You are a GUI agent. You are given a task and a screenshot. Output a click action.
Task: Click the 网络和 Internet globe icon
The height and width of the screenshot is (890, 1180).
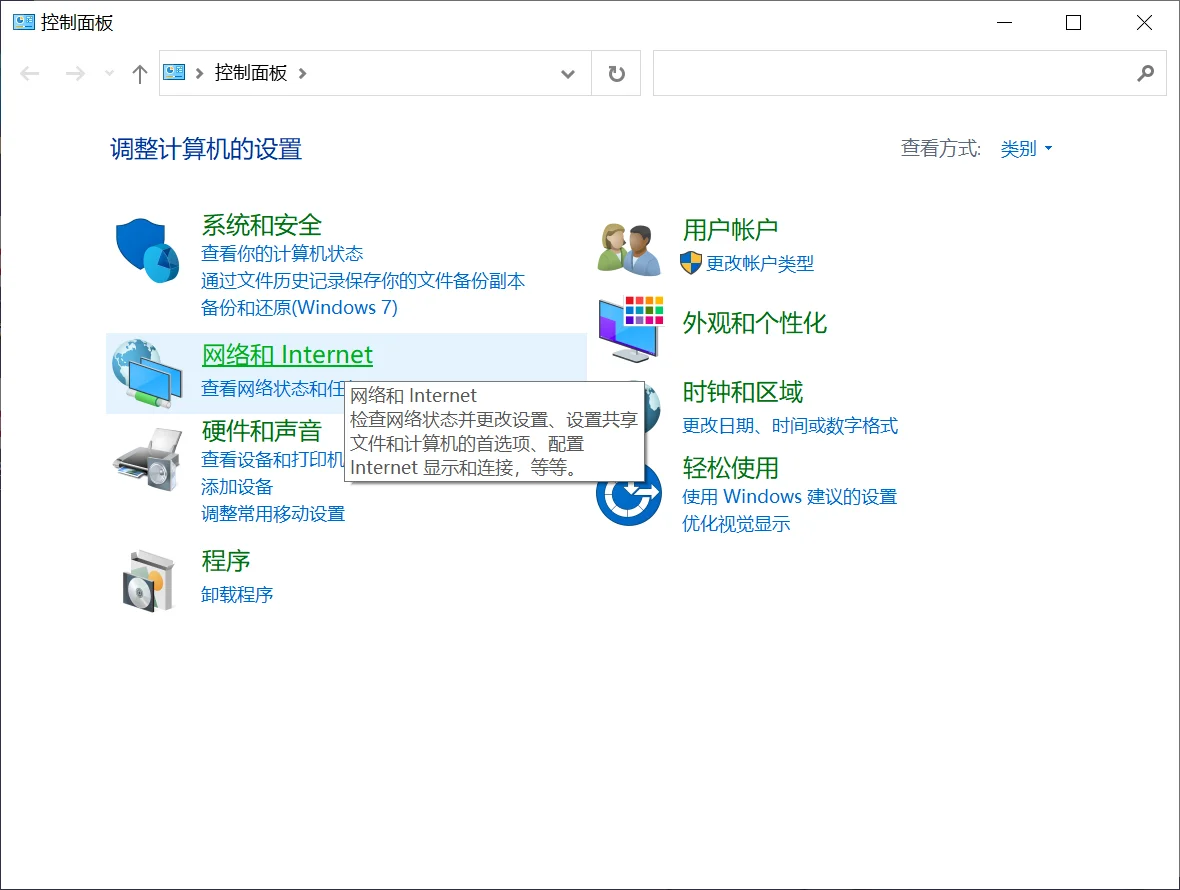click(x=147, y=373)
